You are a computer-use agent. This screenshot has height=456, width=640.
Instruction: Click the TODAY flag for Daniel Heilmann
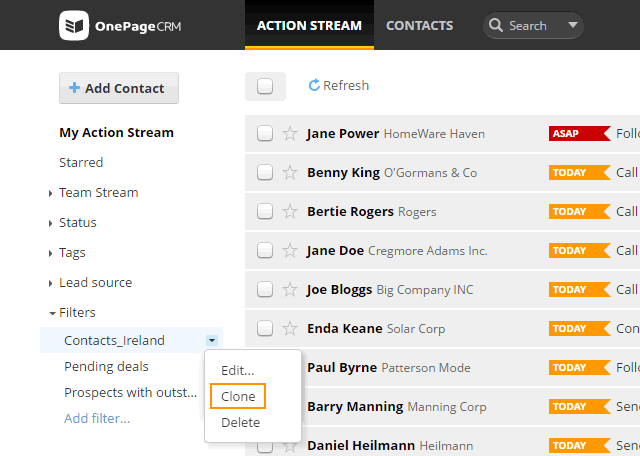580,445
